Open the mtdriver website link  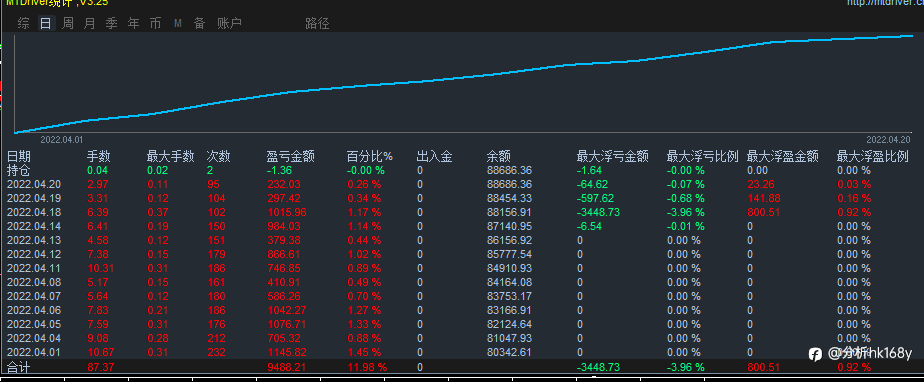click(885, 3)
